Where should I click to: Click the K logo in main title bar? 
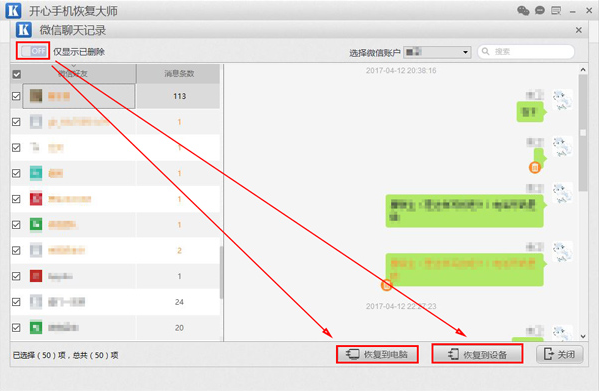pyautogui.click(x=13, y=10)
